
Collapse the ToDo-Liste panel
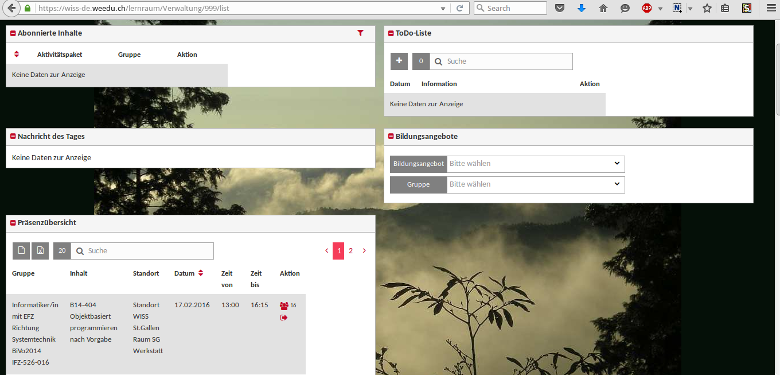[391, 33]
